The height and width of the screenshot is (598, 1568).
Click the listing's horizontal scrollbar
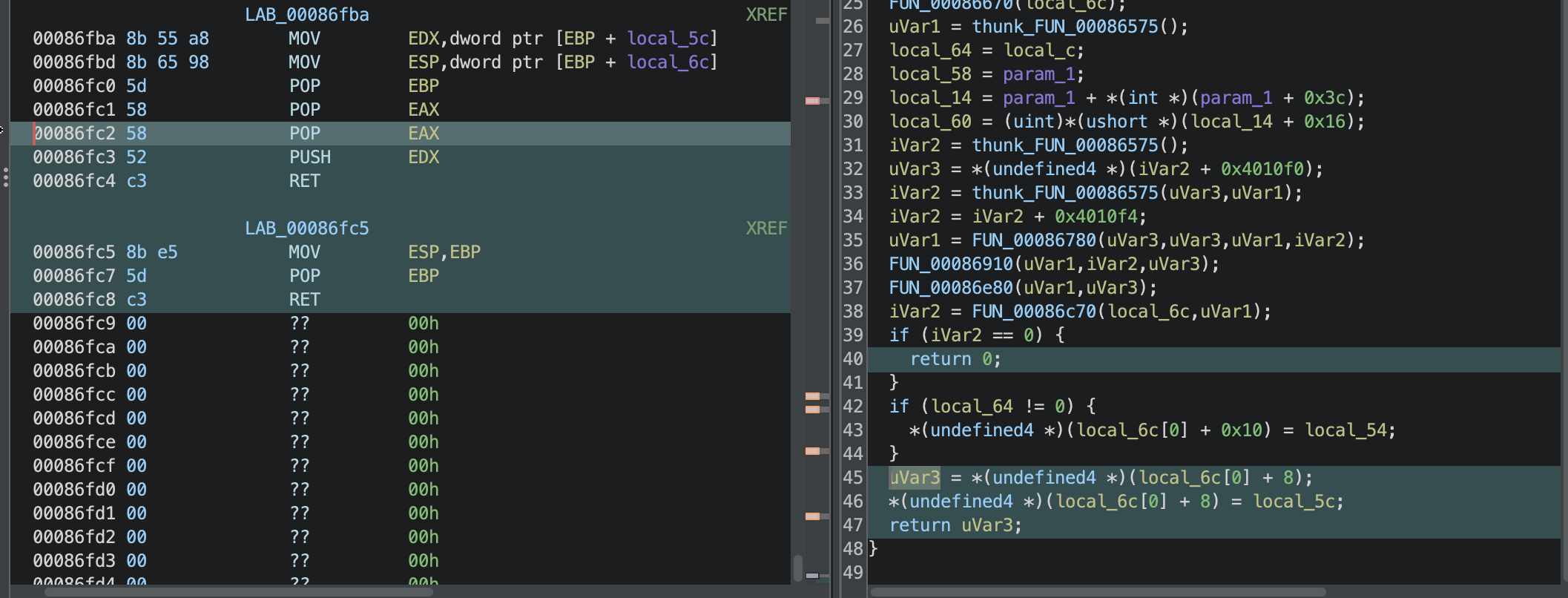[x=239, y=592]
